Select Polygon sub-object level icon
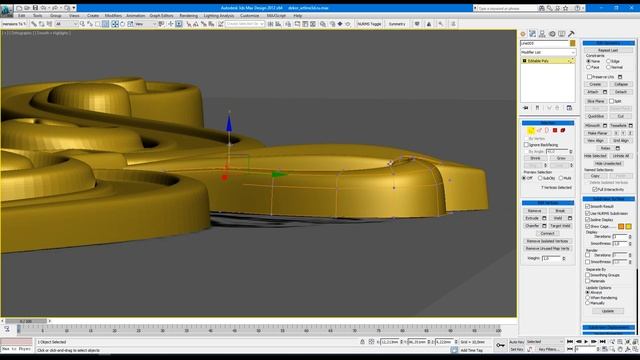 point(555,131)
